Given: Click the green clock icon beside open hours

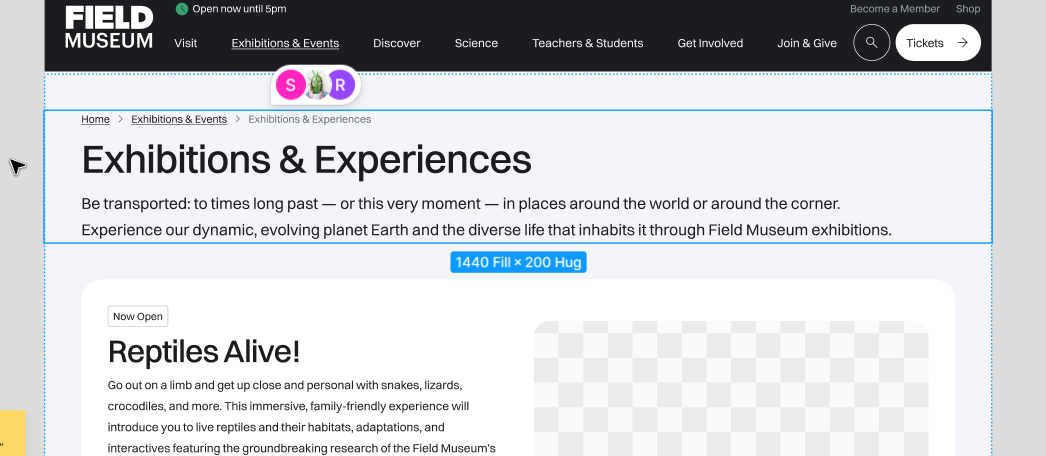Looking at the screenshot, I should (x=181, y=9).
